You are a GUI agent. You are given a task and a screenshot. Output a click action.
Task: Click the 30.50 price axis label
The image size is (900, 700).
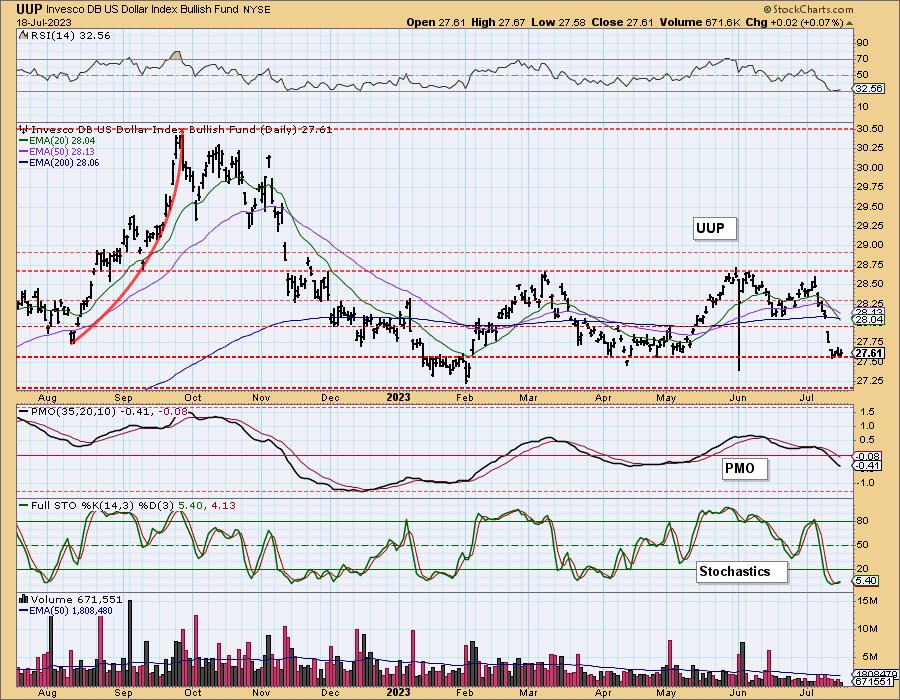click(870, 129)
